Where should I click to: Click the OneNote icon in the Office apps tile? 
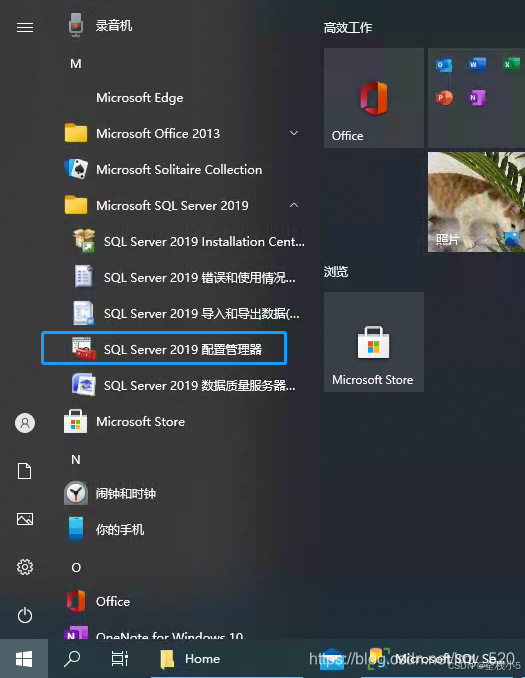pyautogui.click(x=477, y=98)
